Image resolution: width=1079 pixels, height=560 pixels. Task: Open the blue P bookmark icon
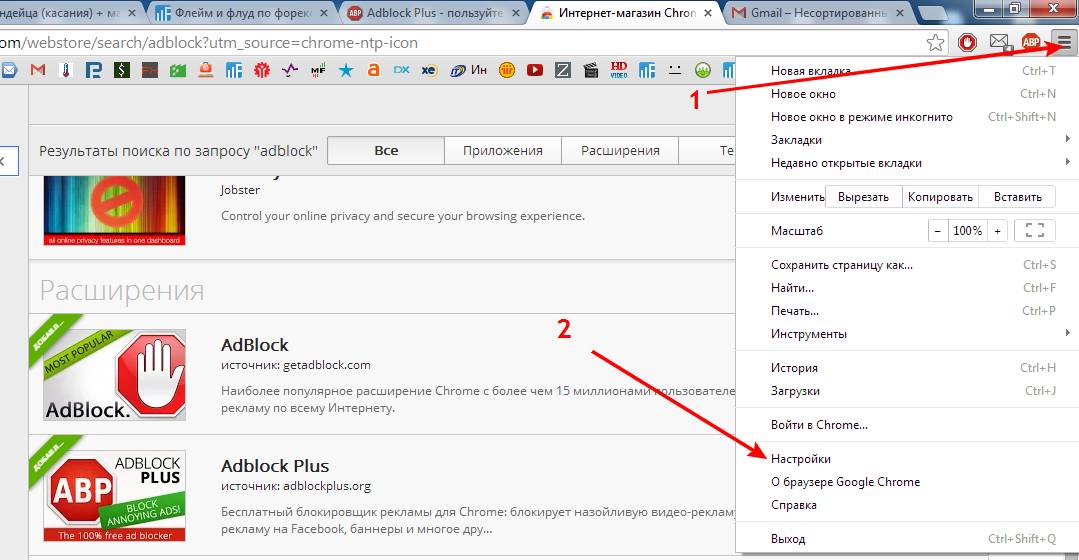[x=94, y=70]
